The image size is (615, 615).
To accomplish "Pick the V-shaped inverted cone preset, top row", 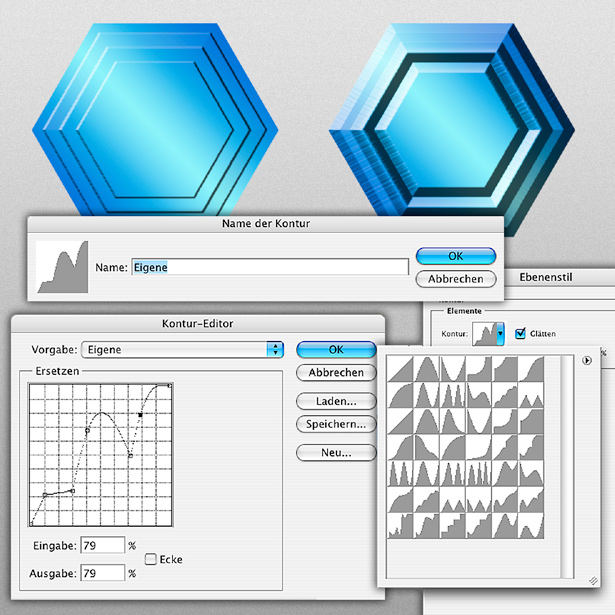I will pyautogui.click(x=453, y=369).
